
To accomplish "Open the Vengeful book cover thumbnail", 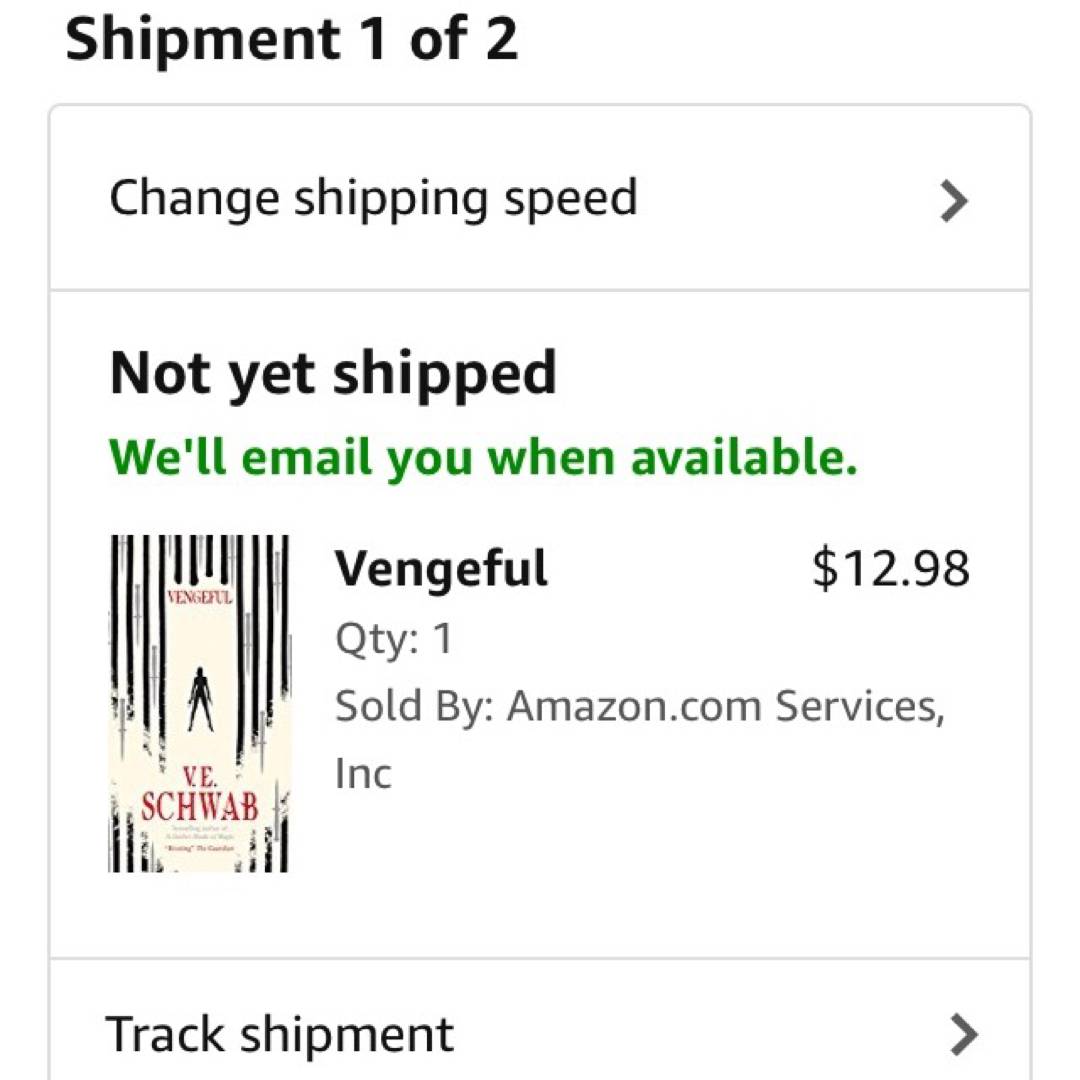I will 199,703.
